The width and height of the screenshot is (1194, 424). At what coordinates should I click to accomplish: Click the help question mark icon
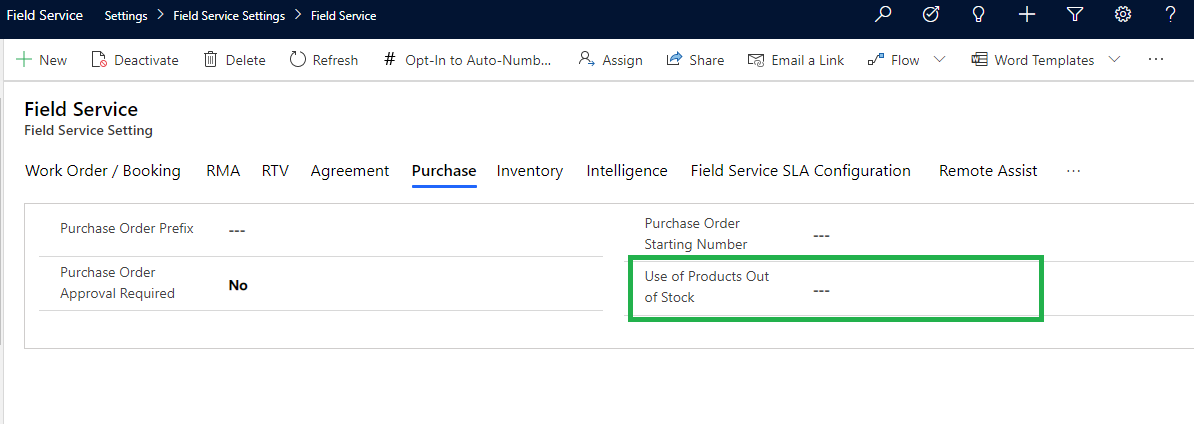(x=1170, y=15)
